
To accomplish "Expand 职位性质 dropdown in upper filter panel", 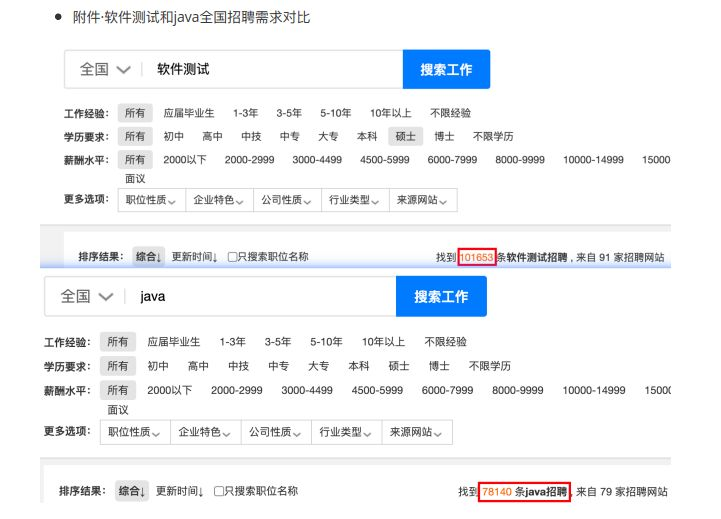I will [151, 200].
